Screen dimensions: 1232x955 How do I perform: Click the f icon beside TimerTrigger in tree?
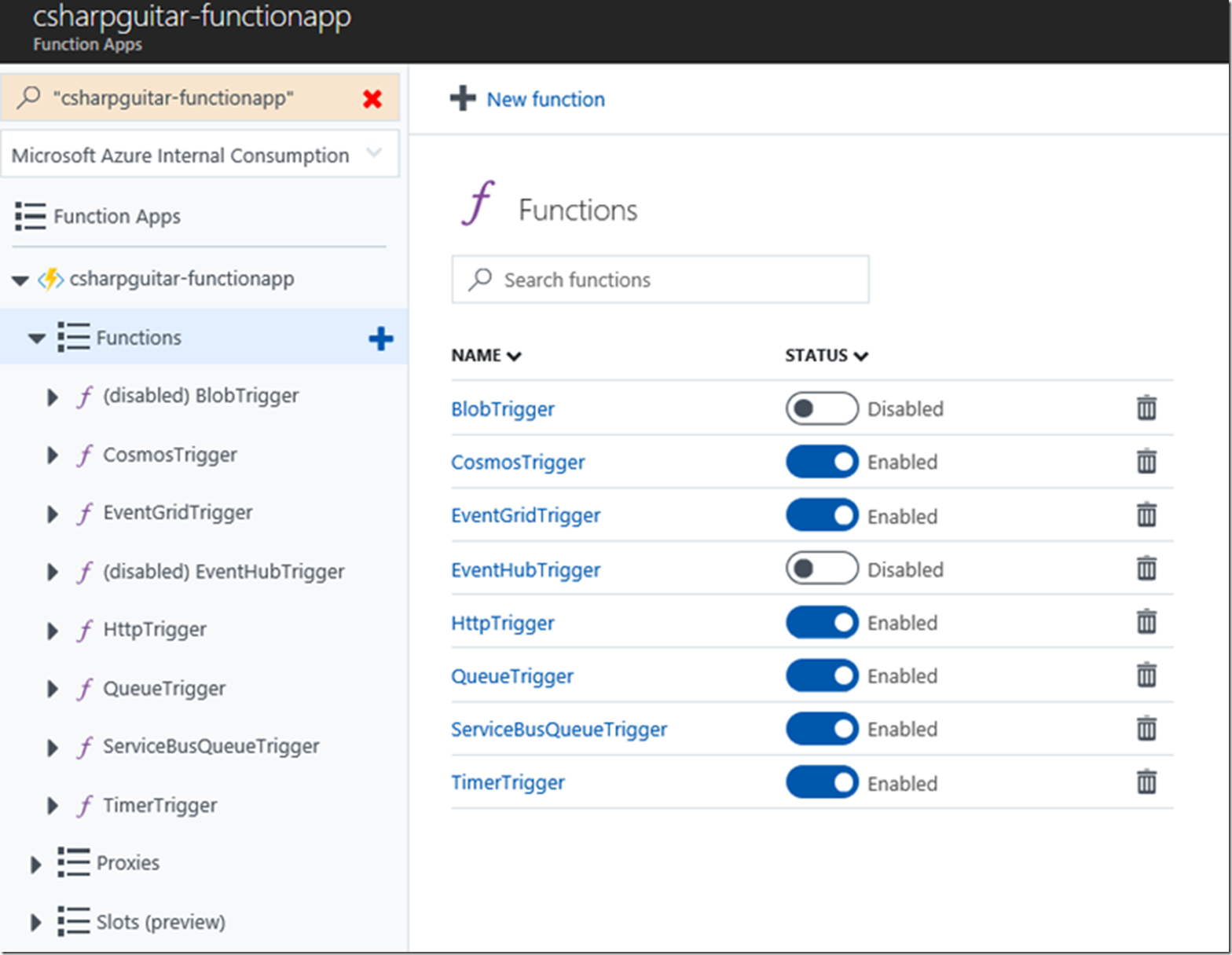pyautogui.click(x=85, y=806)
